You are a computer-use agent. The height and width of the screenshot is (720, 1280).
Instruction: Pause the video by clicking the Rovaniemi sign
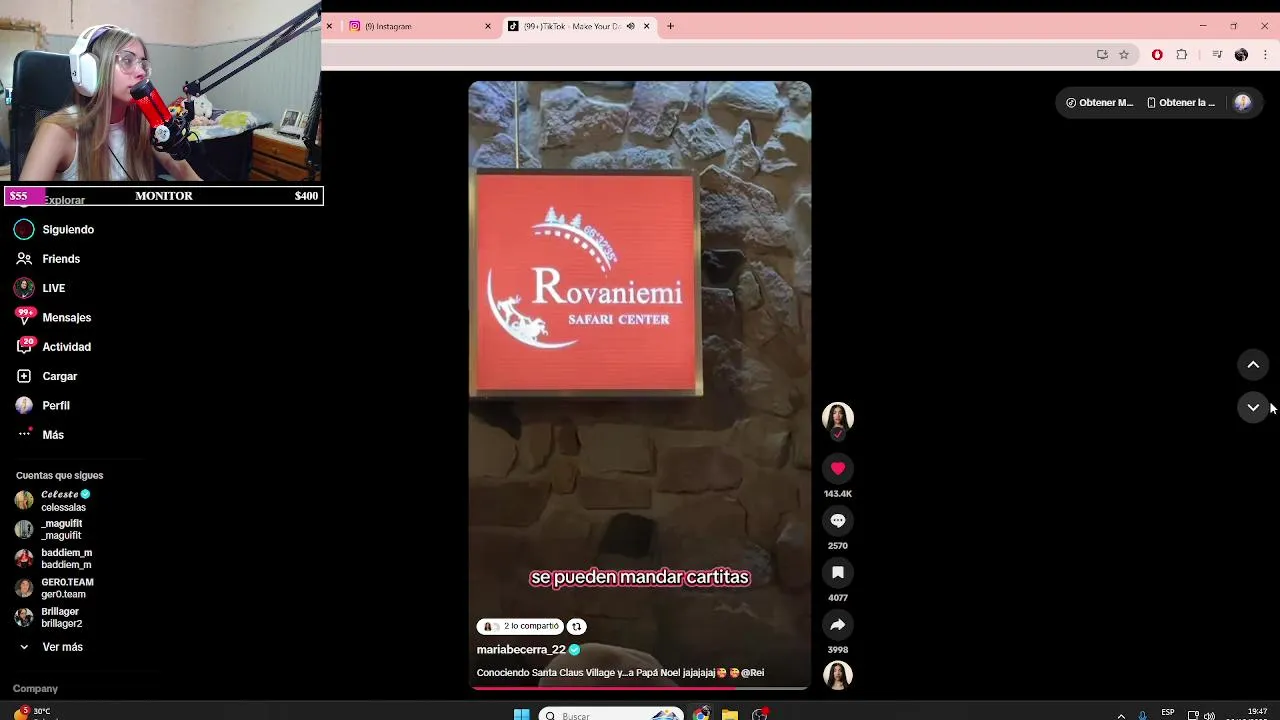click(x=586, y=284)
